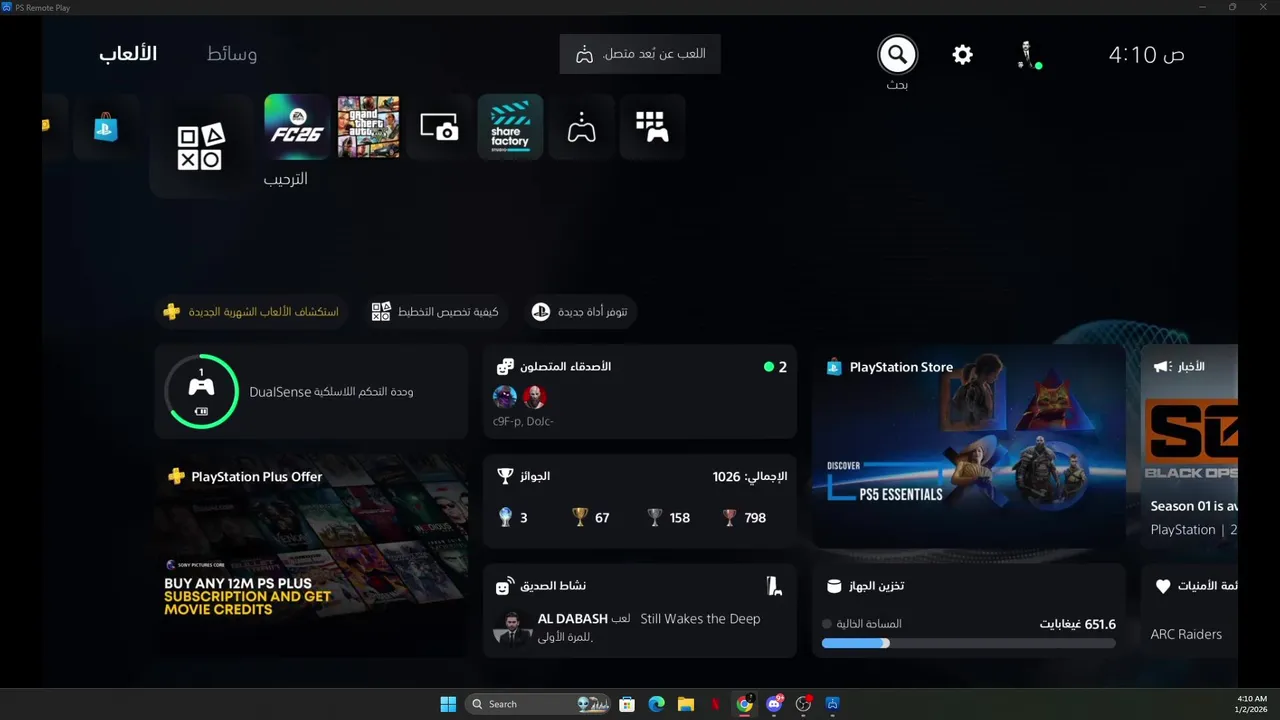
Task: Click the news megaphone icon
Action: pyautogui.click(x=1161, y=367)
